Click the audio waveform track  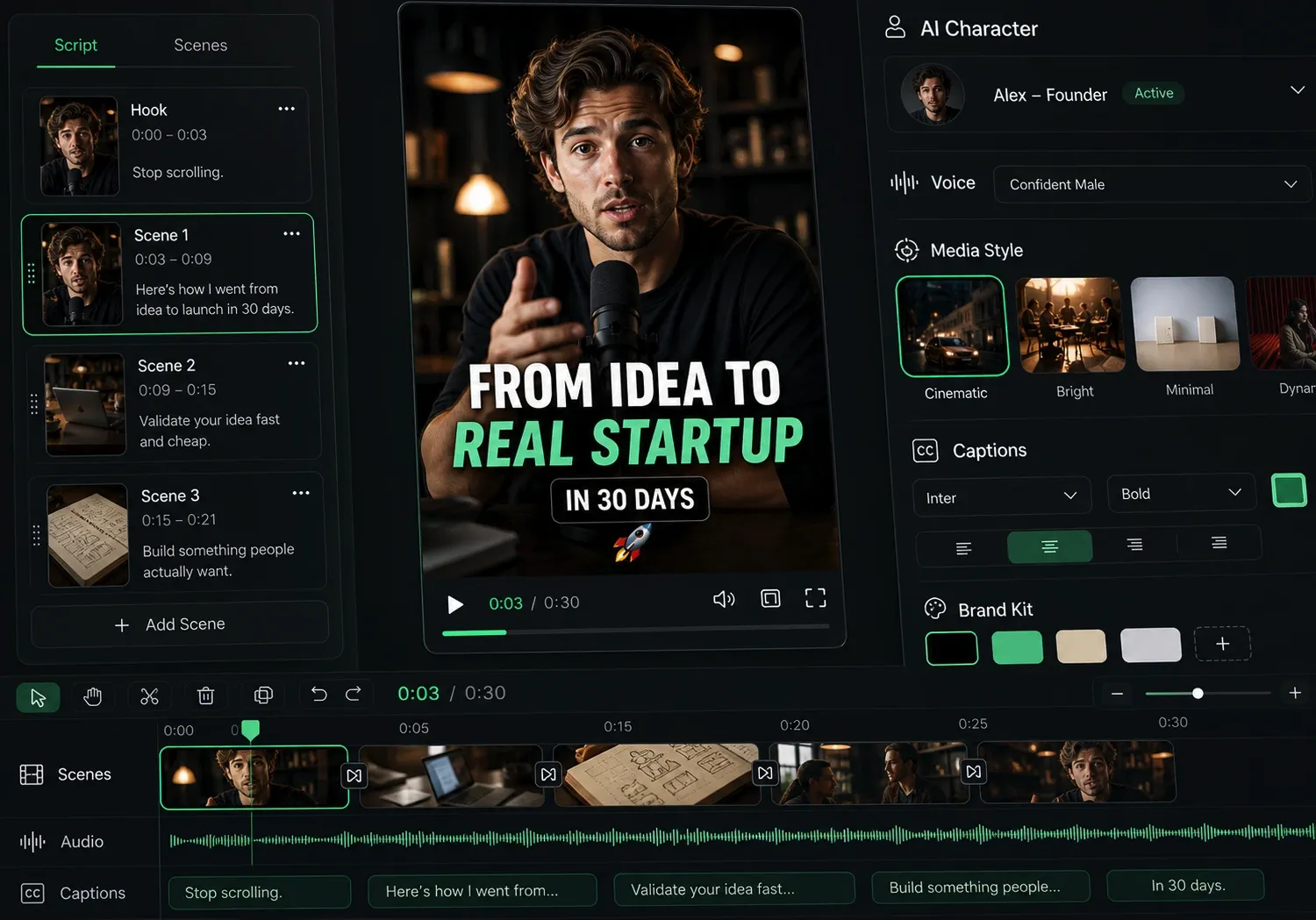coord(741,836)
